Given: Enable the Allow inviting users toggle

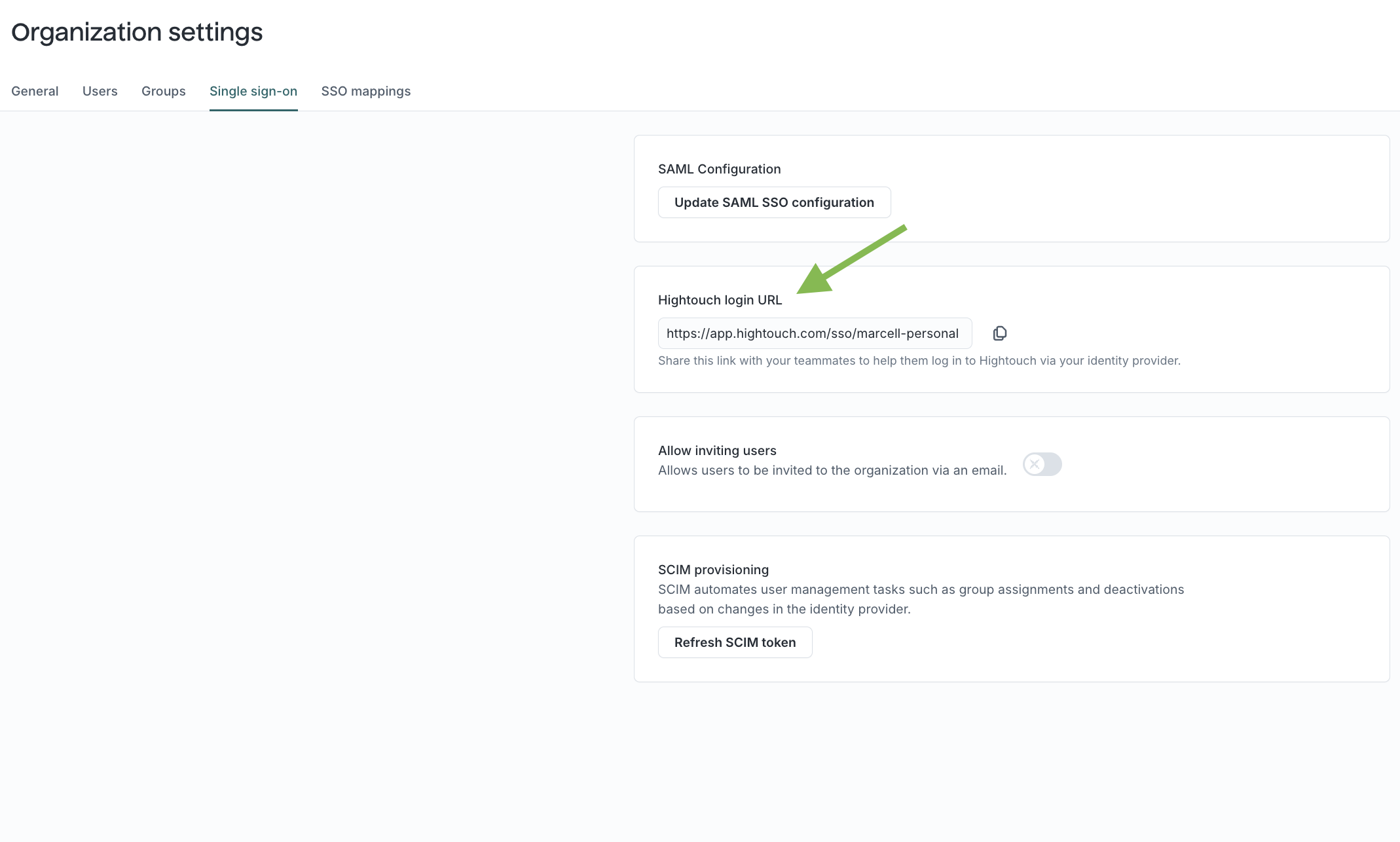Looking at the screenshot, I should (x=1042, y=464).
